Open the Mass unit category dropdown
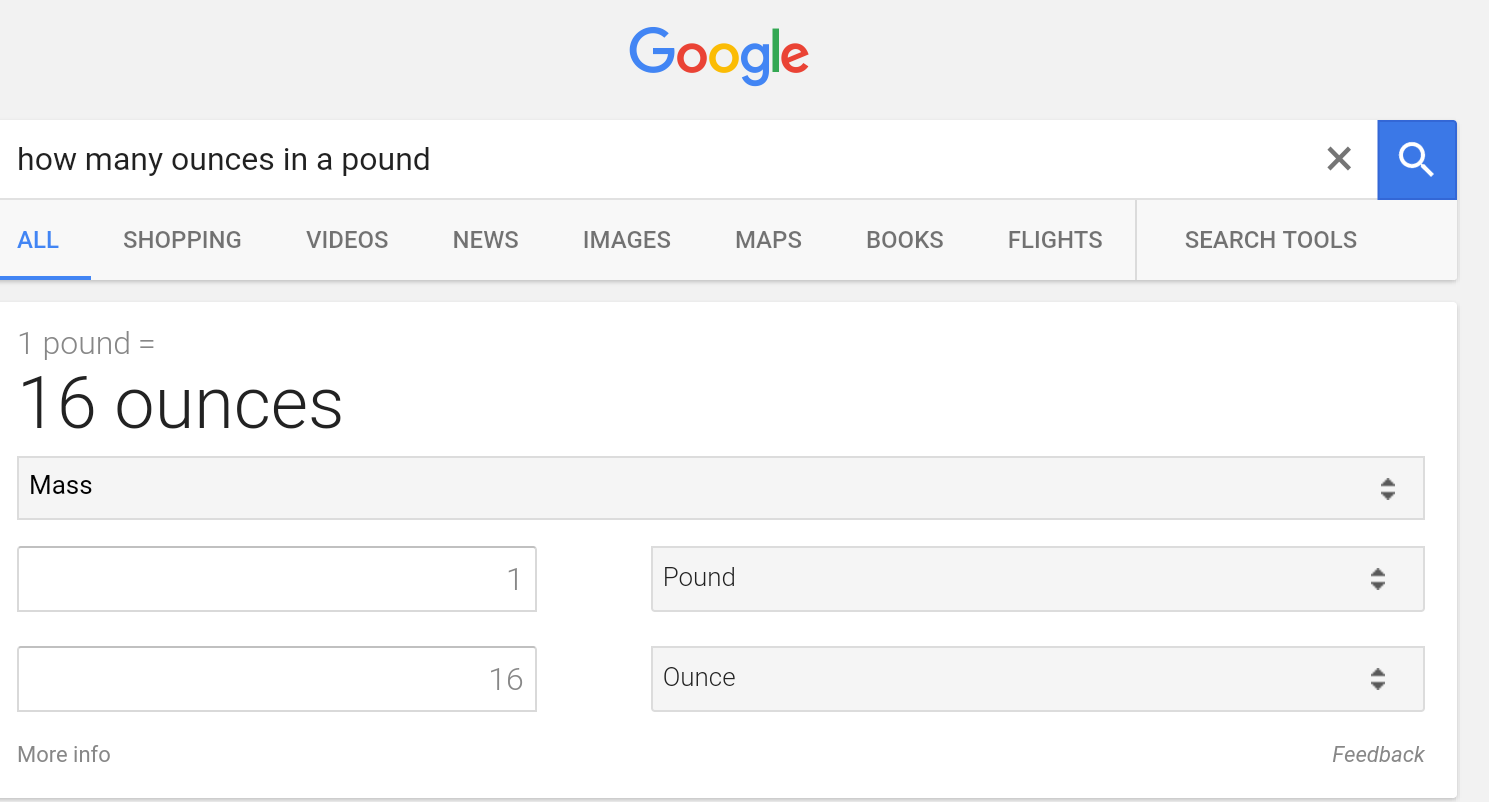This screenshot has width=1489, height=802. pos(720,488)
